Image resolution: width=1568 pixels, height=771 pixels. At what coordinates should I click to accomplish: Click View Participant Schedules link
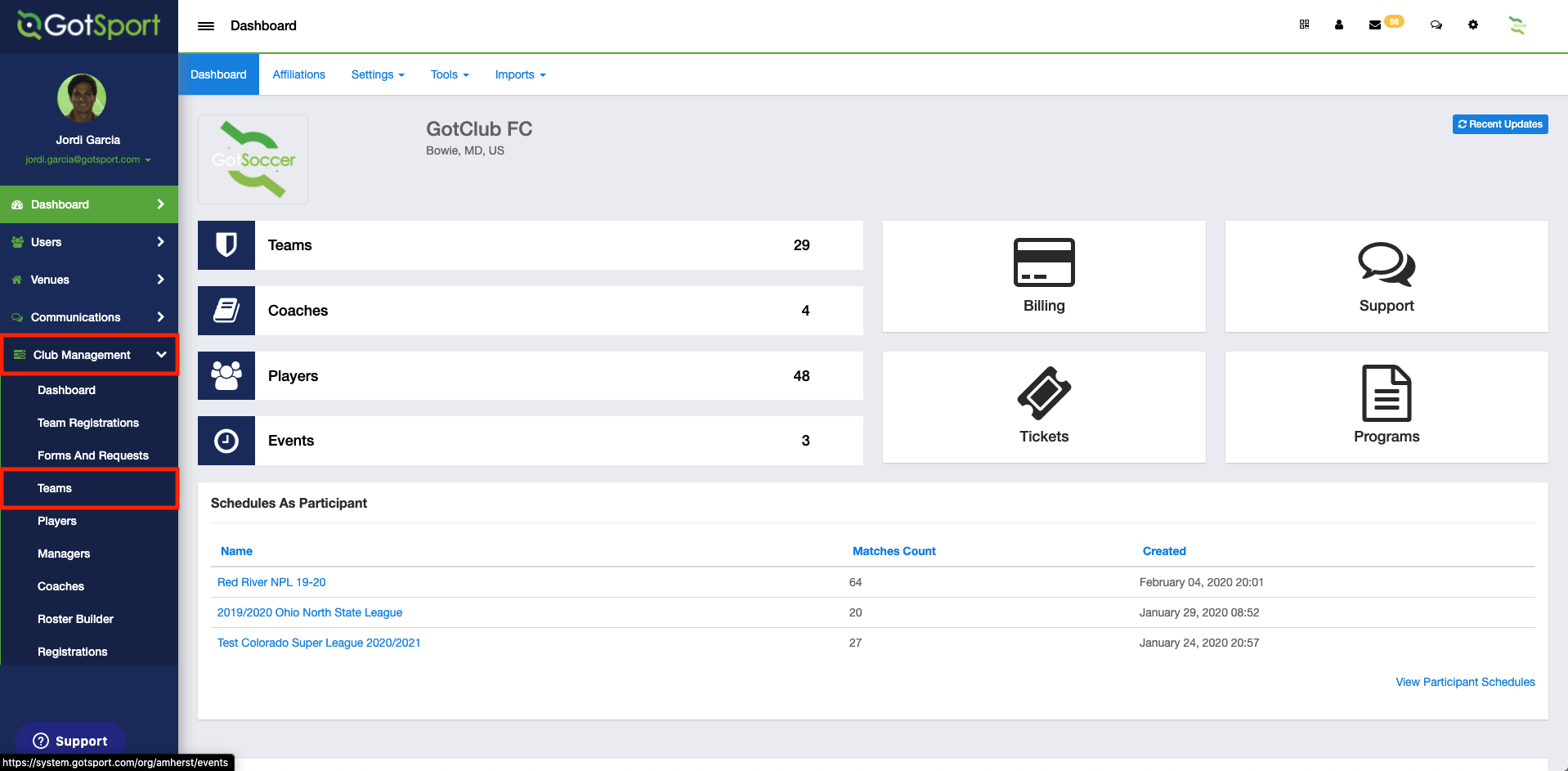click(1465, 682)
